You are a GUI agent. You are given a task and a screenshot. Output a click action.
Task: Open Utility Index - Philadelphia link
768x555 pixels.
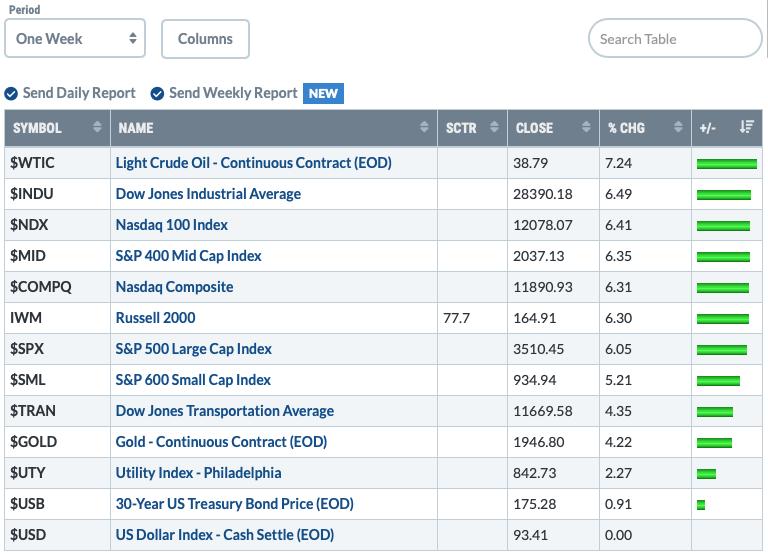tap(198, 473)
